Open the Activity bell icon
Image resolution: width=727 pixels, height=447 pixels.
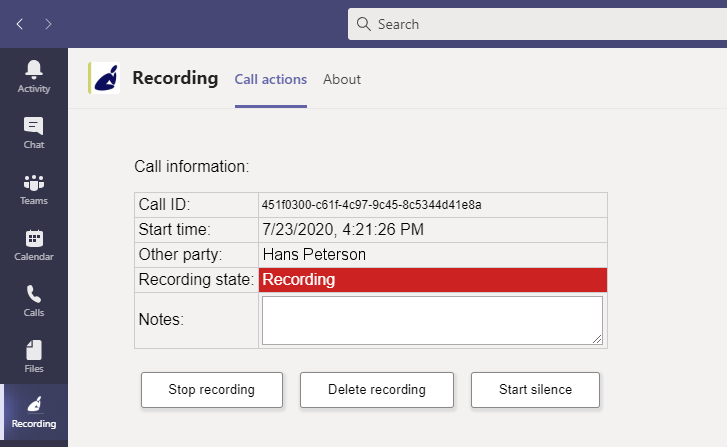pos(34,70)
